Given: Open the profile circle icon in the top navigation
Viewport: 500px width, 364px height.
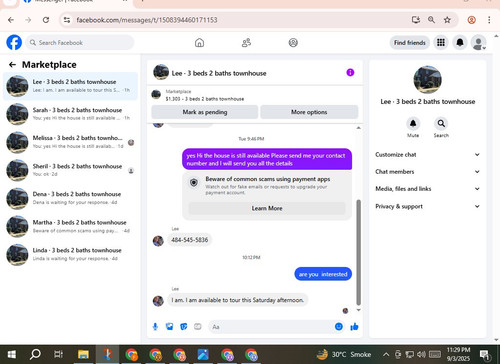Looking at the screenshot, I should pyautogui.click(x=293, y=43).
